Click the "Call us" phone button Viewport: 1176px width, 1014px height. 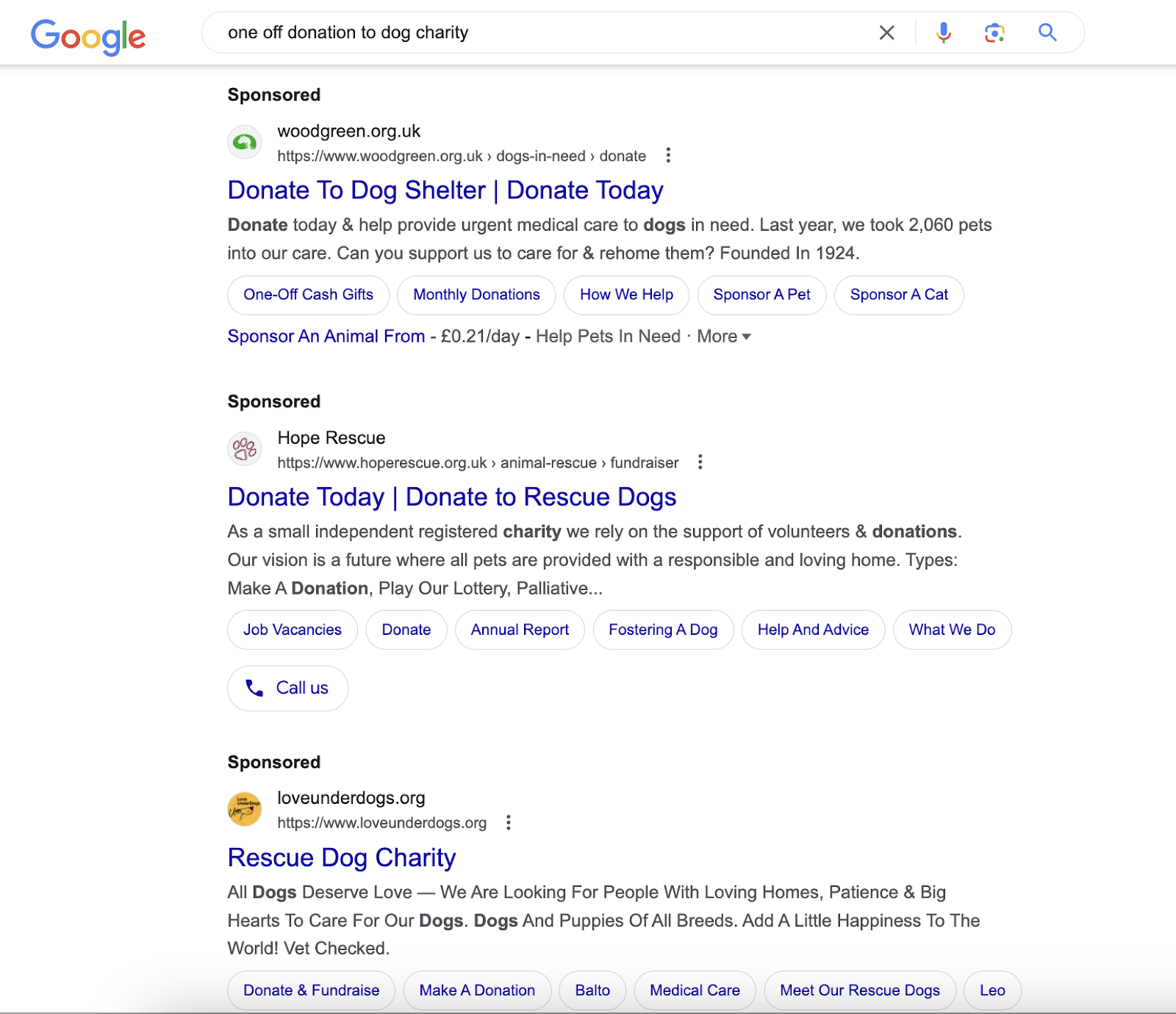coord(287,688)
